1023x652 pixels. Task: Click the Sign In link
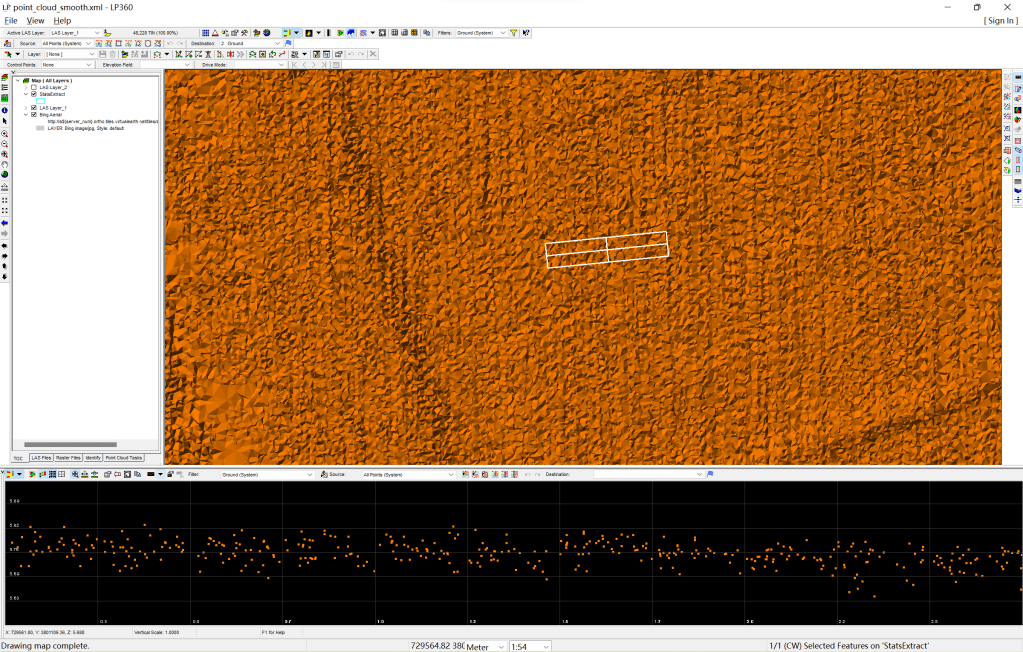[x=1000, y=20]
